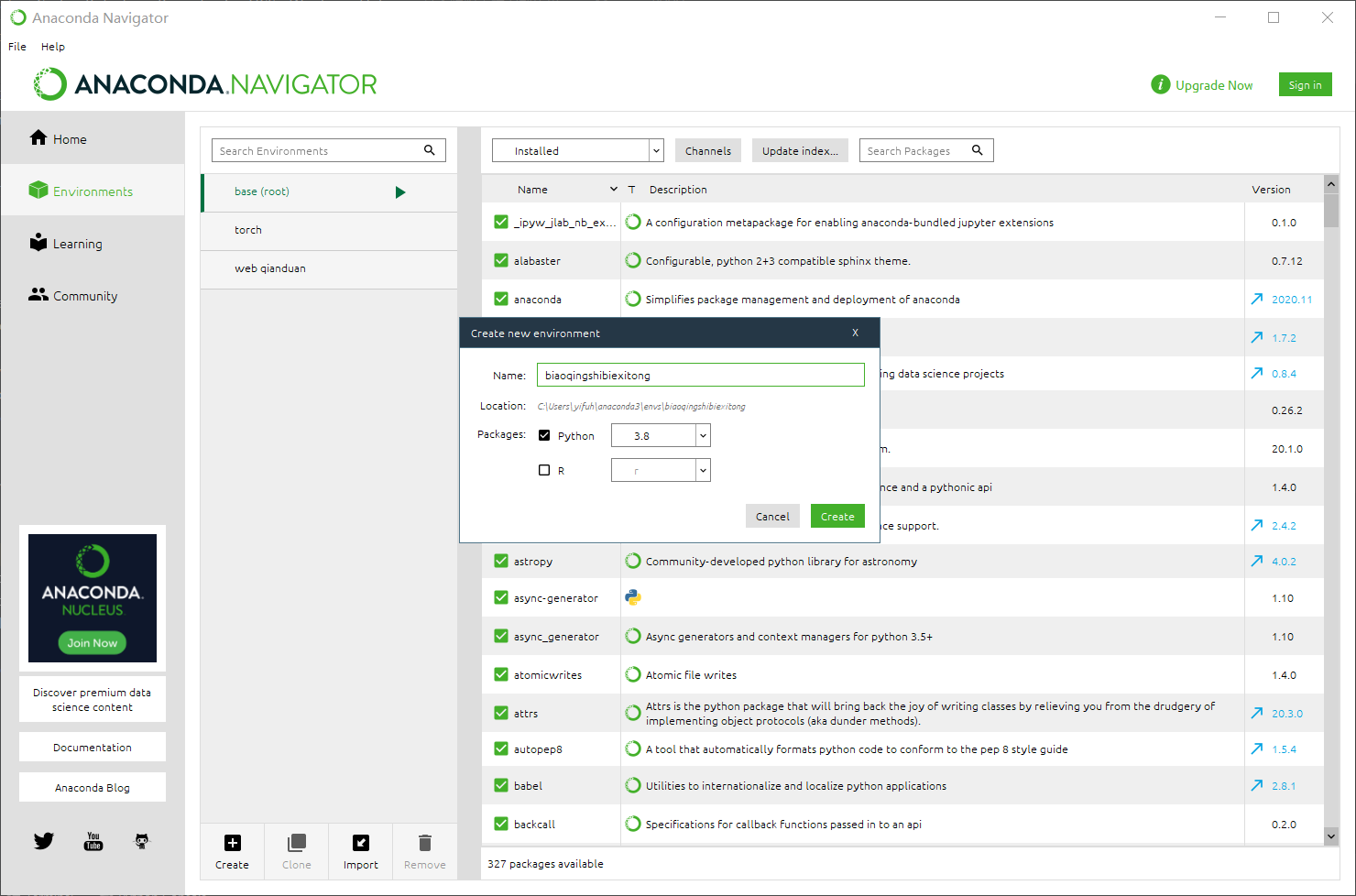Open the Twitter icon link
The height and width of the screenshot is (896, 1356).
tap(44, 841)
